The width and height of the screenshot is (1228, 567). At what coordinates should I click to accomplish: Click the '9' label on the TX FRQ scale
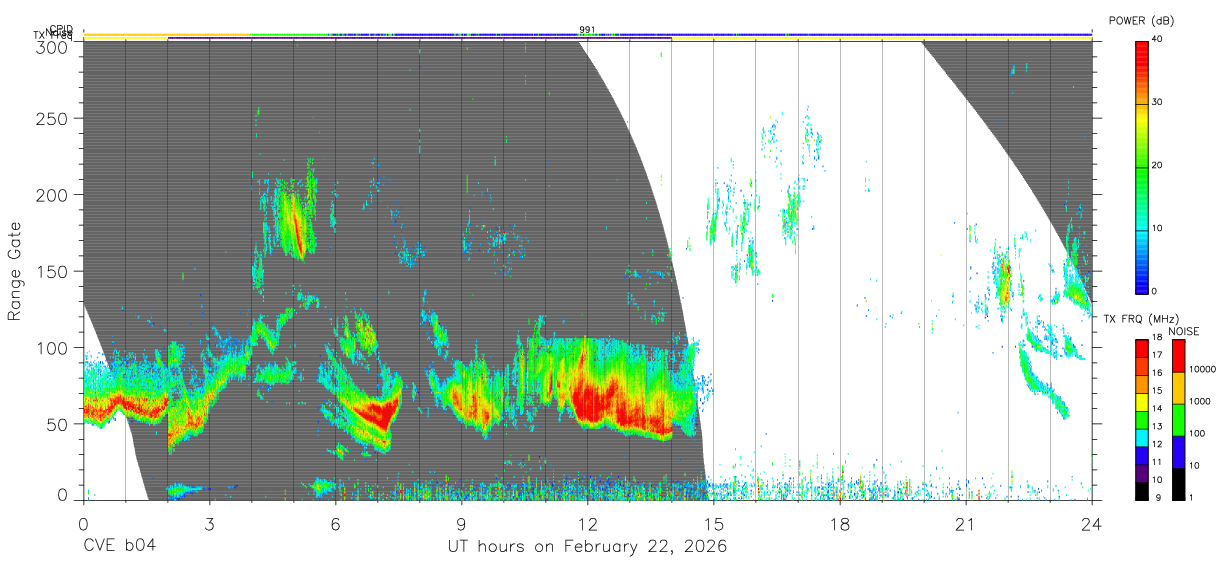[1159, 498]
